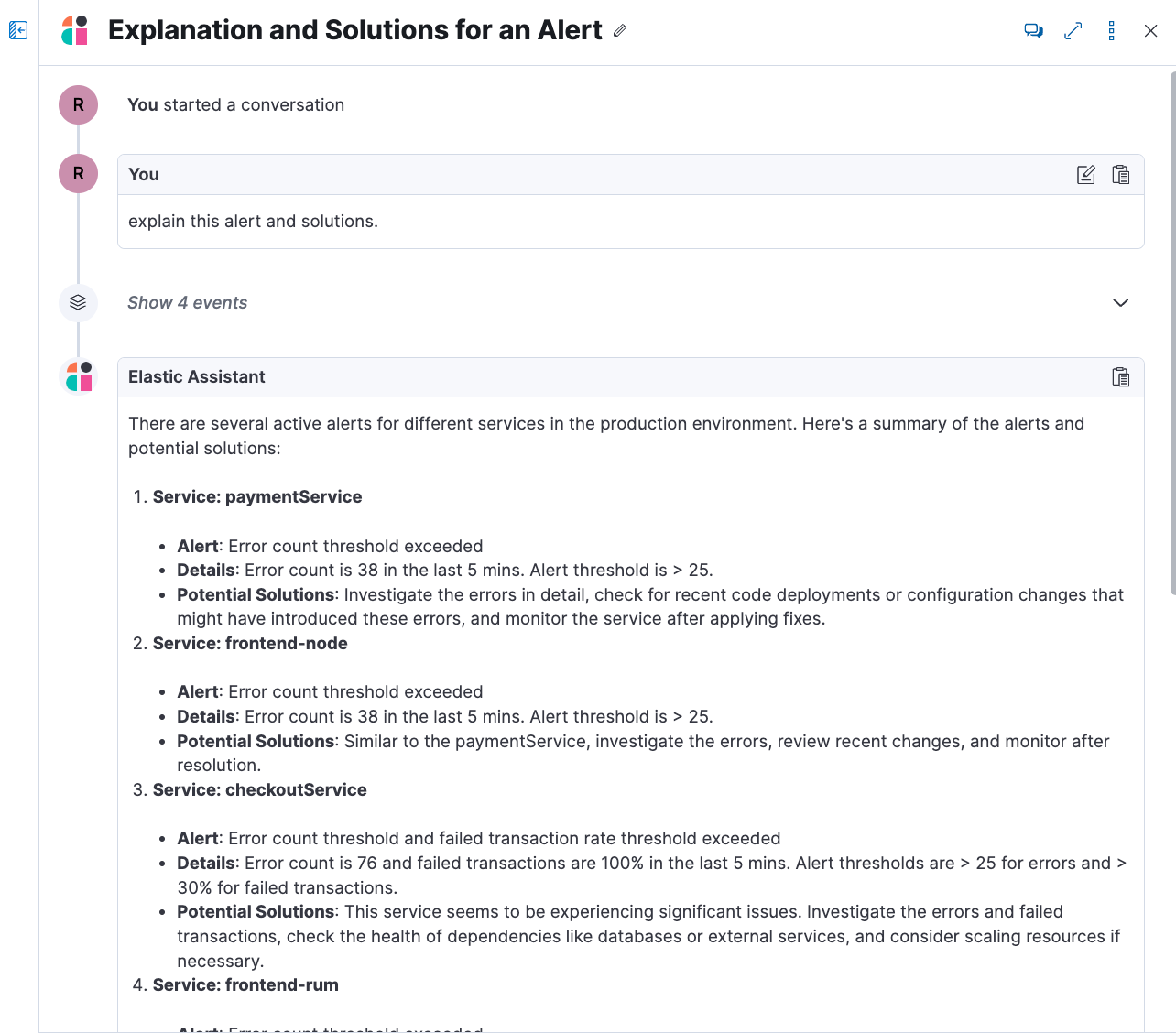Click the first 'R' user avatar
The height and width of the screenshot is (1033, 1176).
pos(79,105)
